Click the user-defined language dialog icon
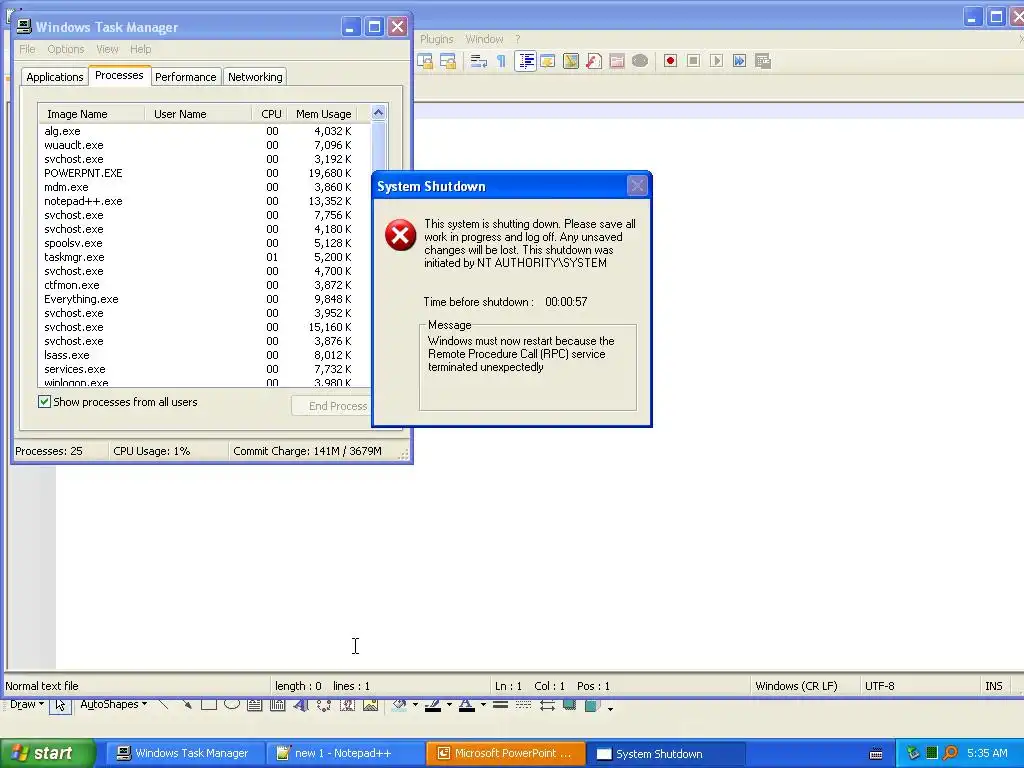The width and height of the screenshot is (1024, 768). 548,61
